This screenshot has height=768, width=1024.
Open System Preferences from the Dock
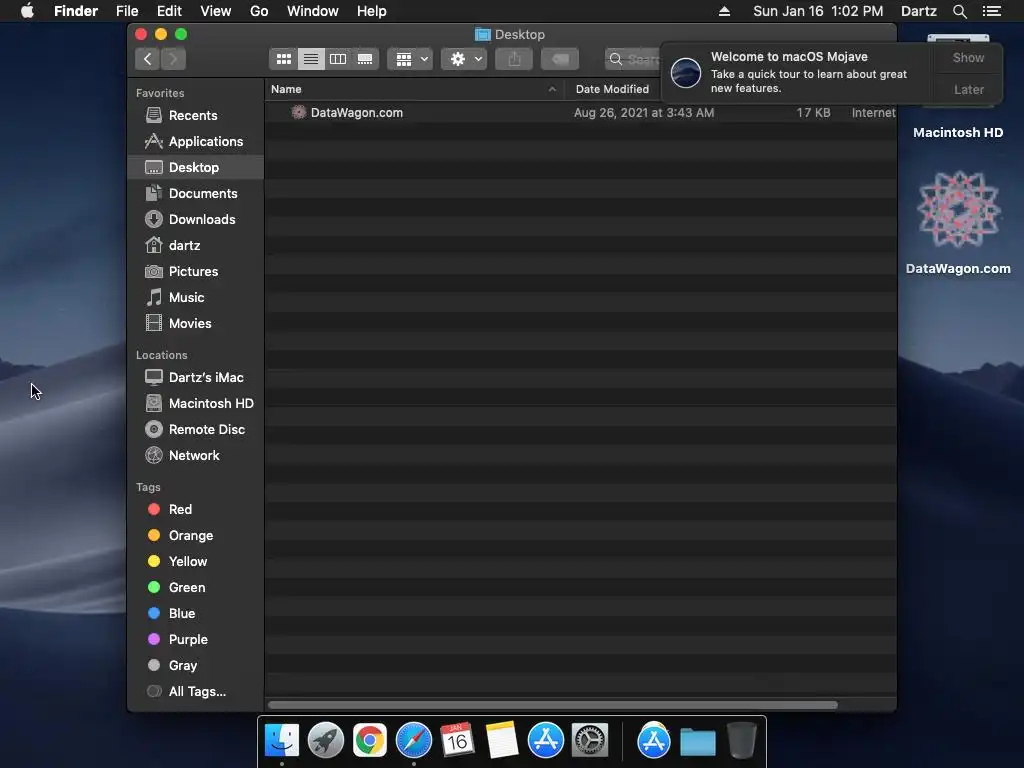click(590, 741)
